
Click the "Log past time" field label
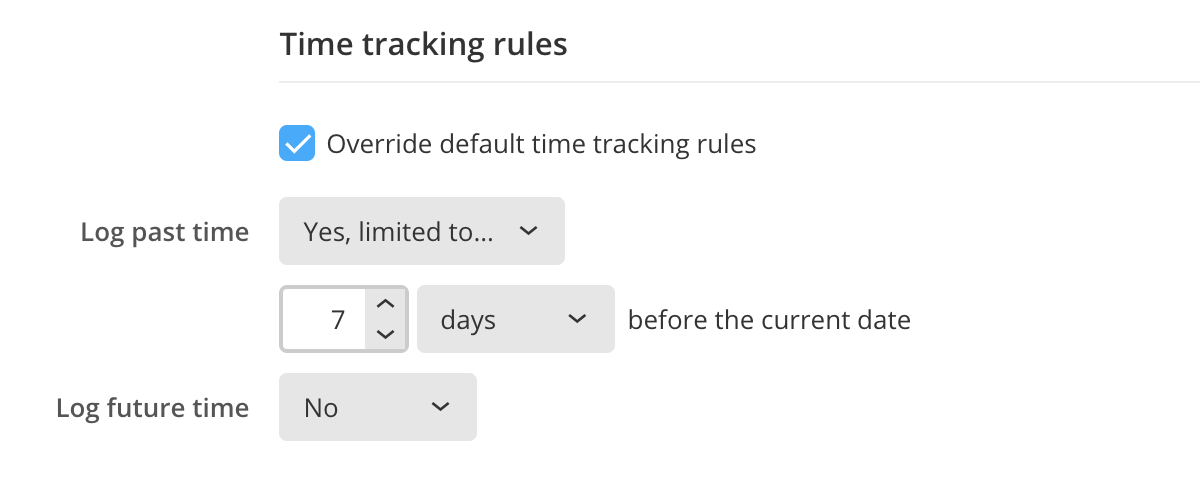[x=164, y=232]
